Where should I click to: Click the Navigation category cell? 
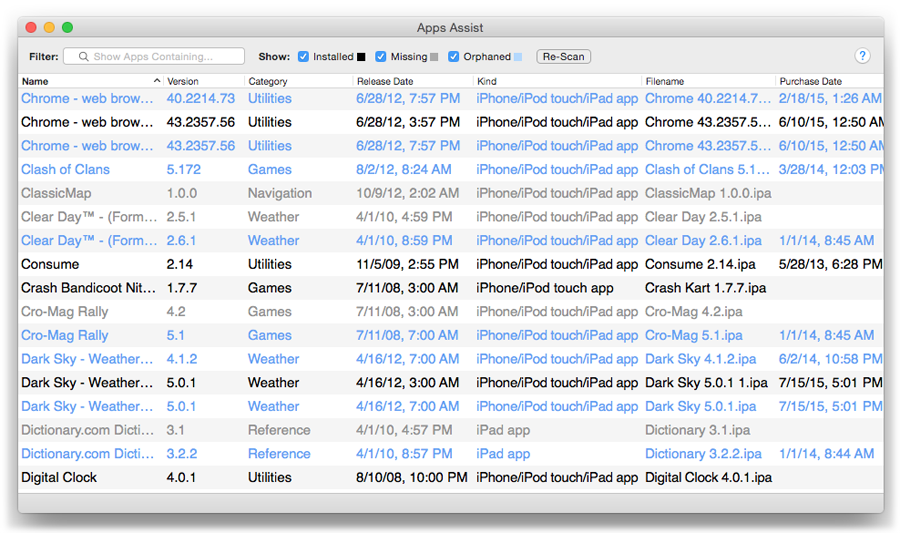(280, 193)
